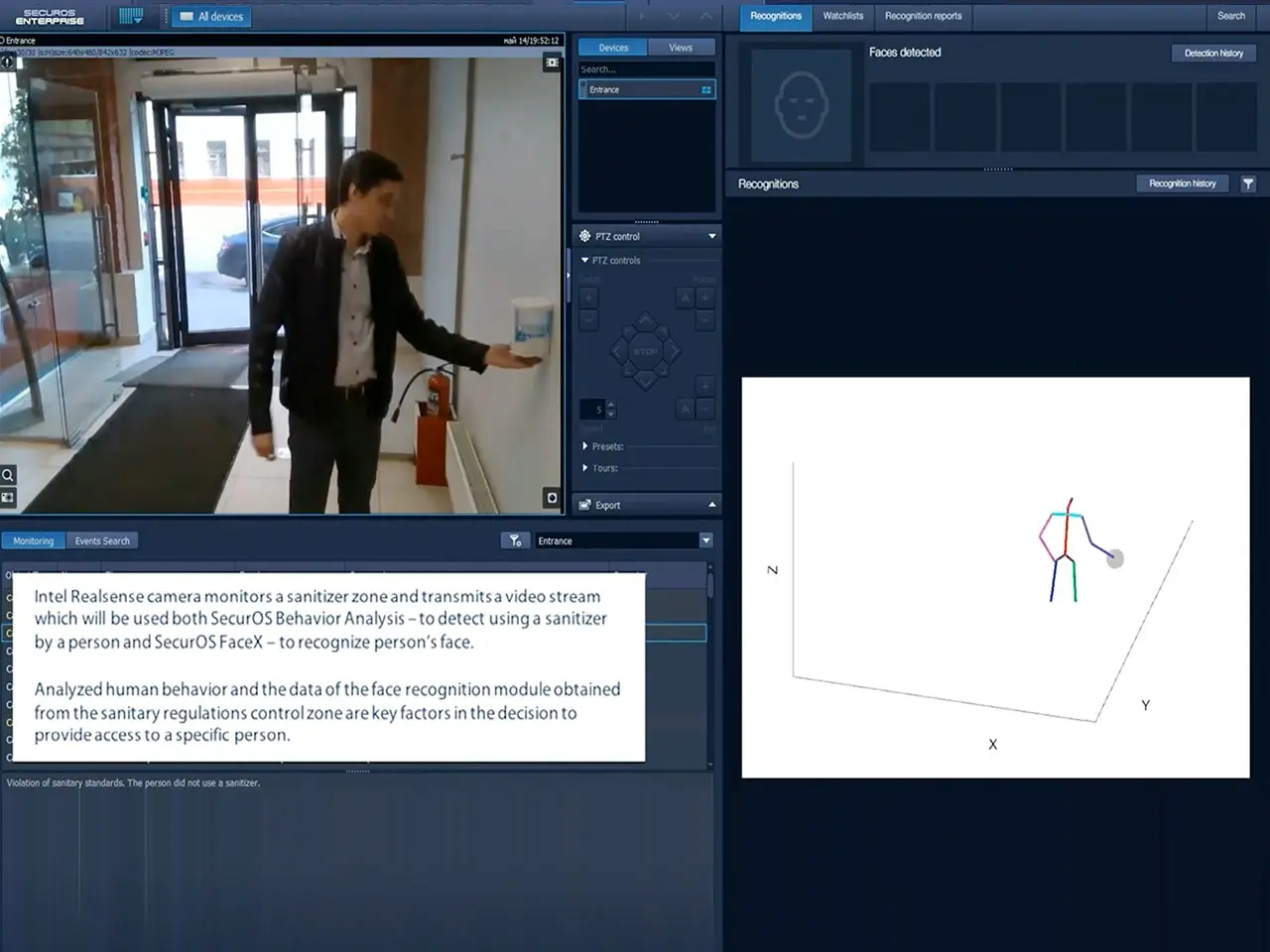
Task: Click the Detection history button
Action: 1213,54
